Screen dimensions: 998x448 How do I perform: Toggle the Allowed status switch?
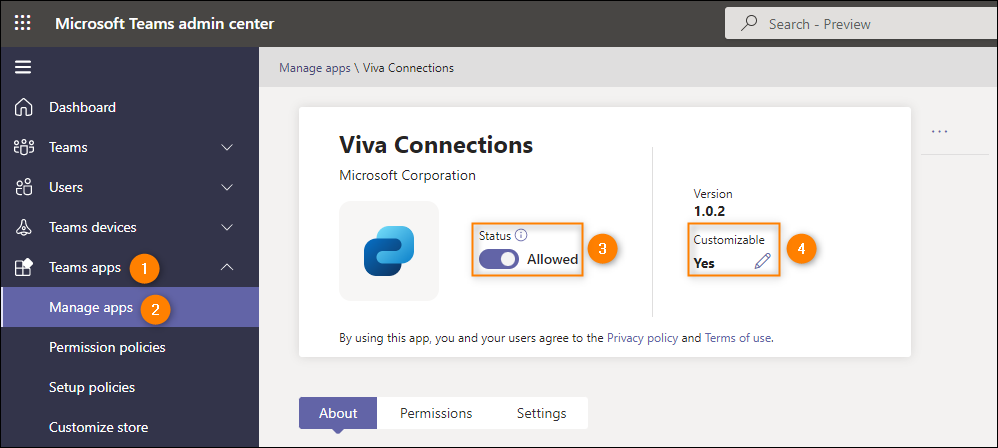click(x=499, y=259)
